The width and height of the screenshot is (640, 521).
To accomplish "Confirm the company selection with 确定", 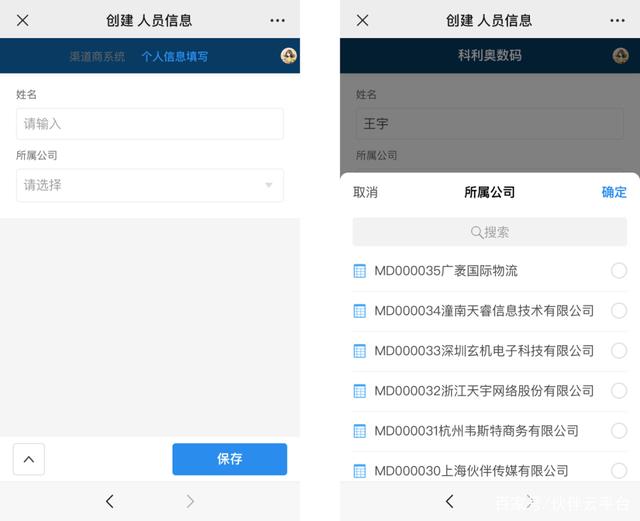I will (614, 192).
